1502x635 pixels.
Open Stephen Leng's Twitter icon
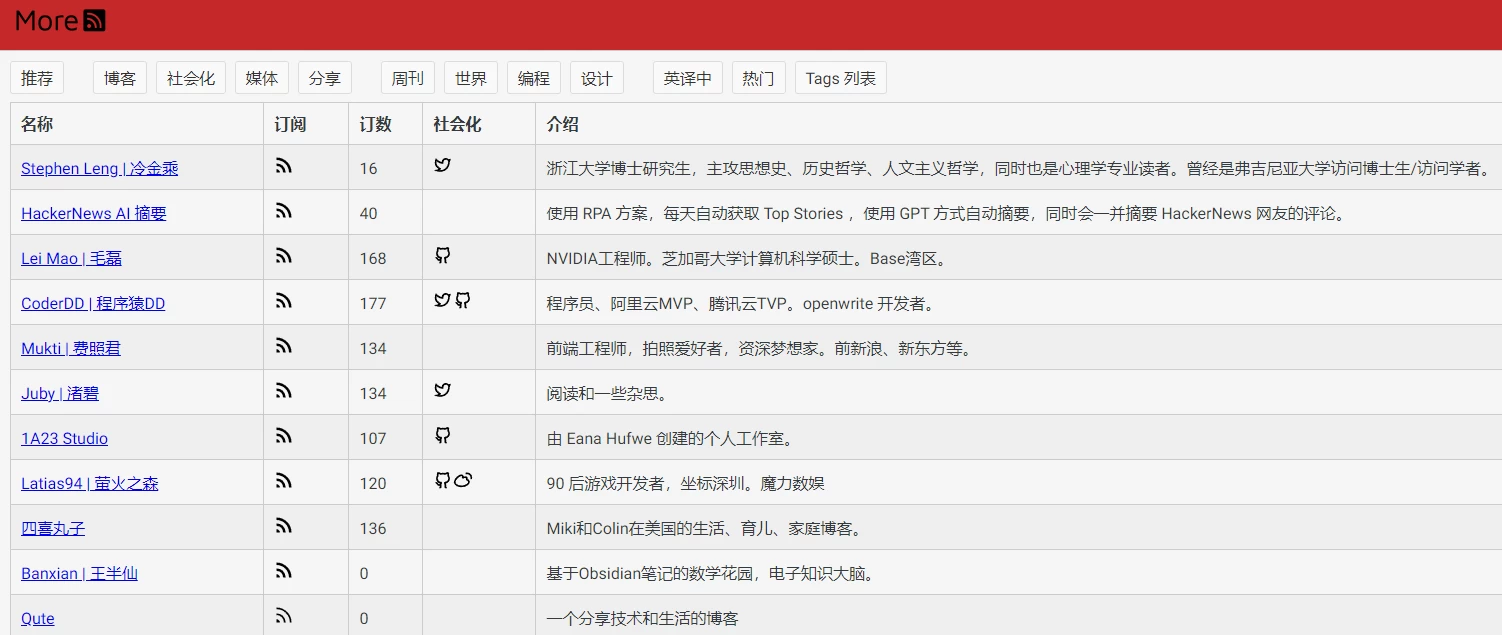[442, 165]
